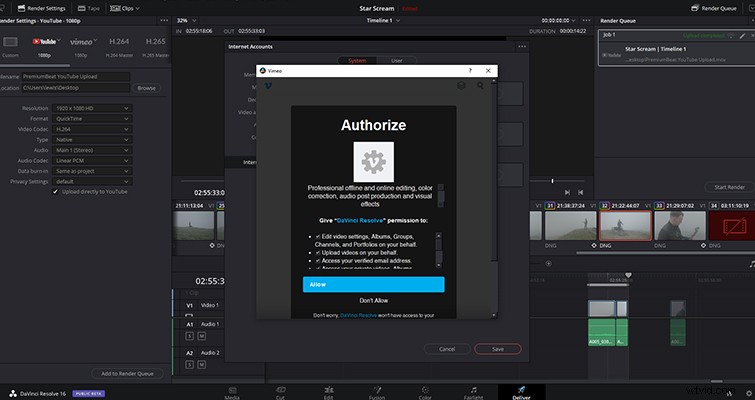Click the zoom plus icon above timeline
This screenshot has width=755, height=400.
548,263
